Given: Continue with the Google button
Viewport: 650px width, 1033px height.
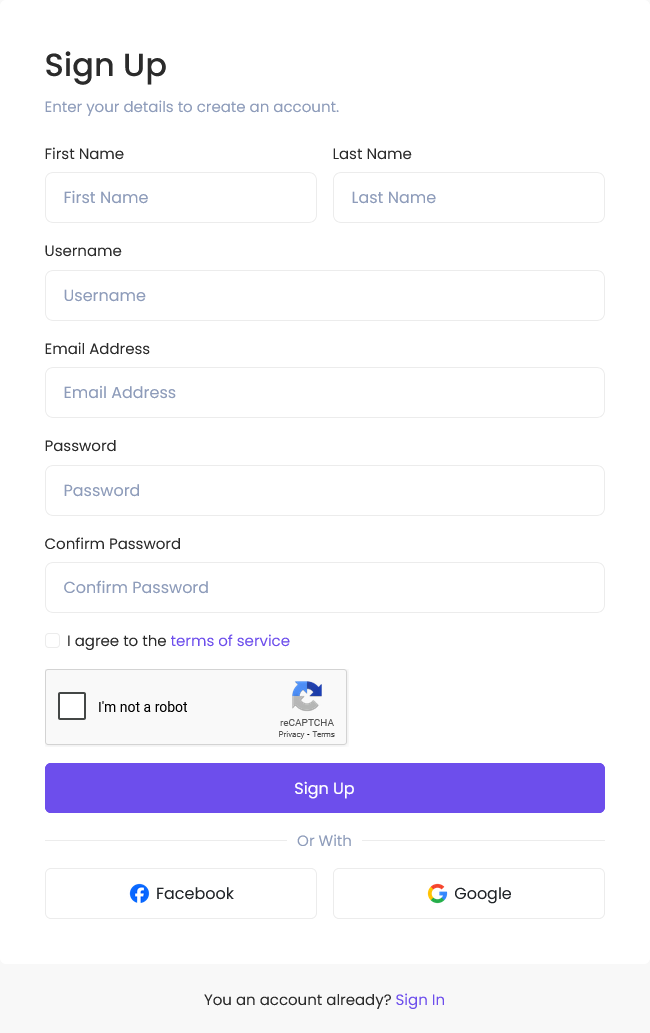Looking at the screenshot, I should pos(469,893).
